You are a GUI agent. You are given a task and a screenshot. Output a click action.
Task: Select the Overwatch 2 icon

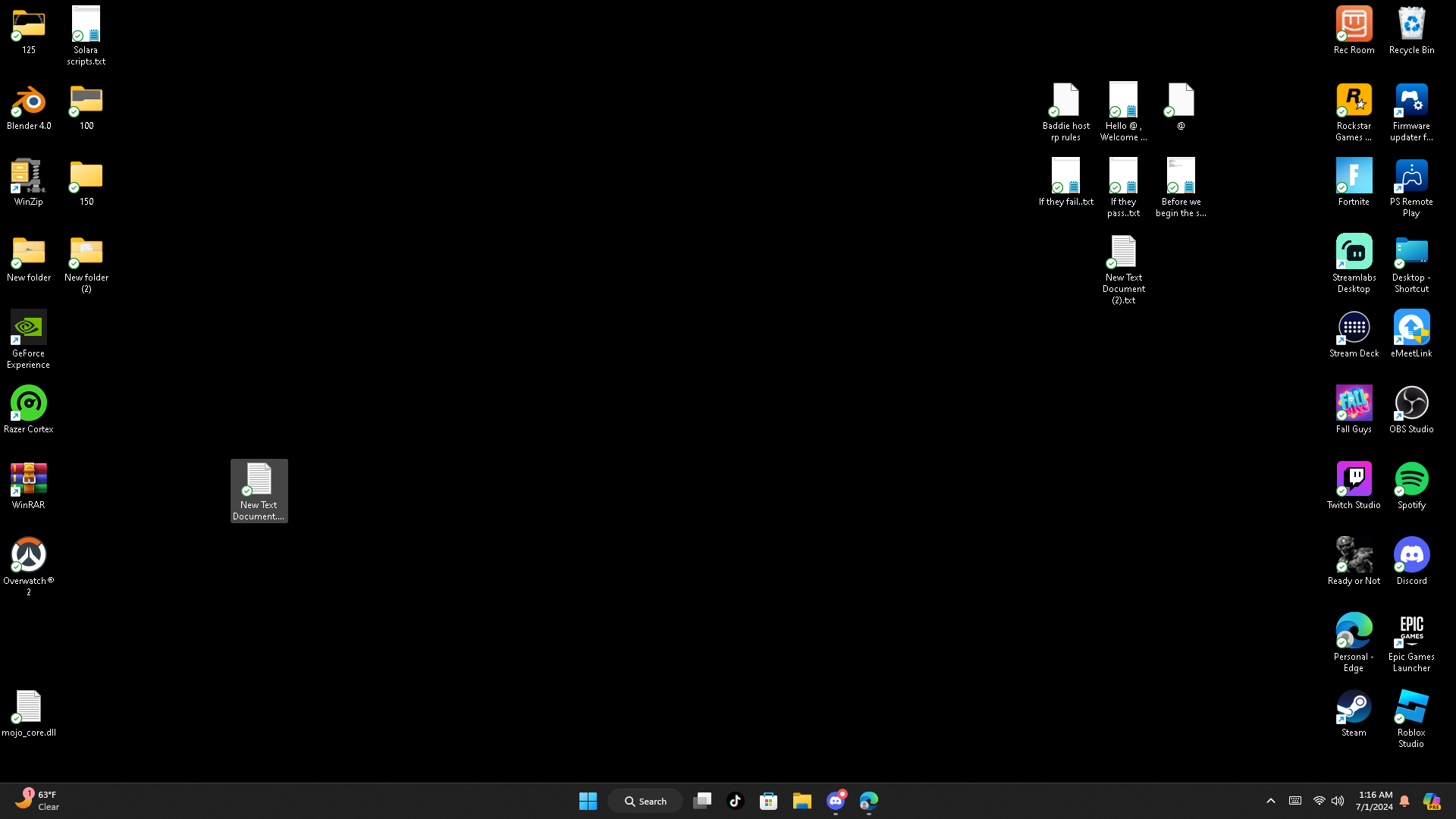(x=29, y=567)
